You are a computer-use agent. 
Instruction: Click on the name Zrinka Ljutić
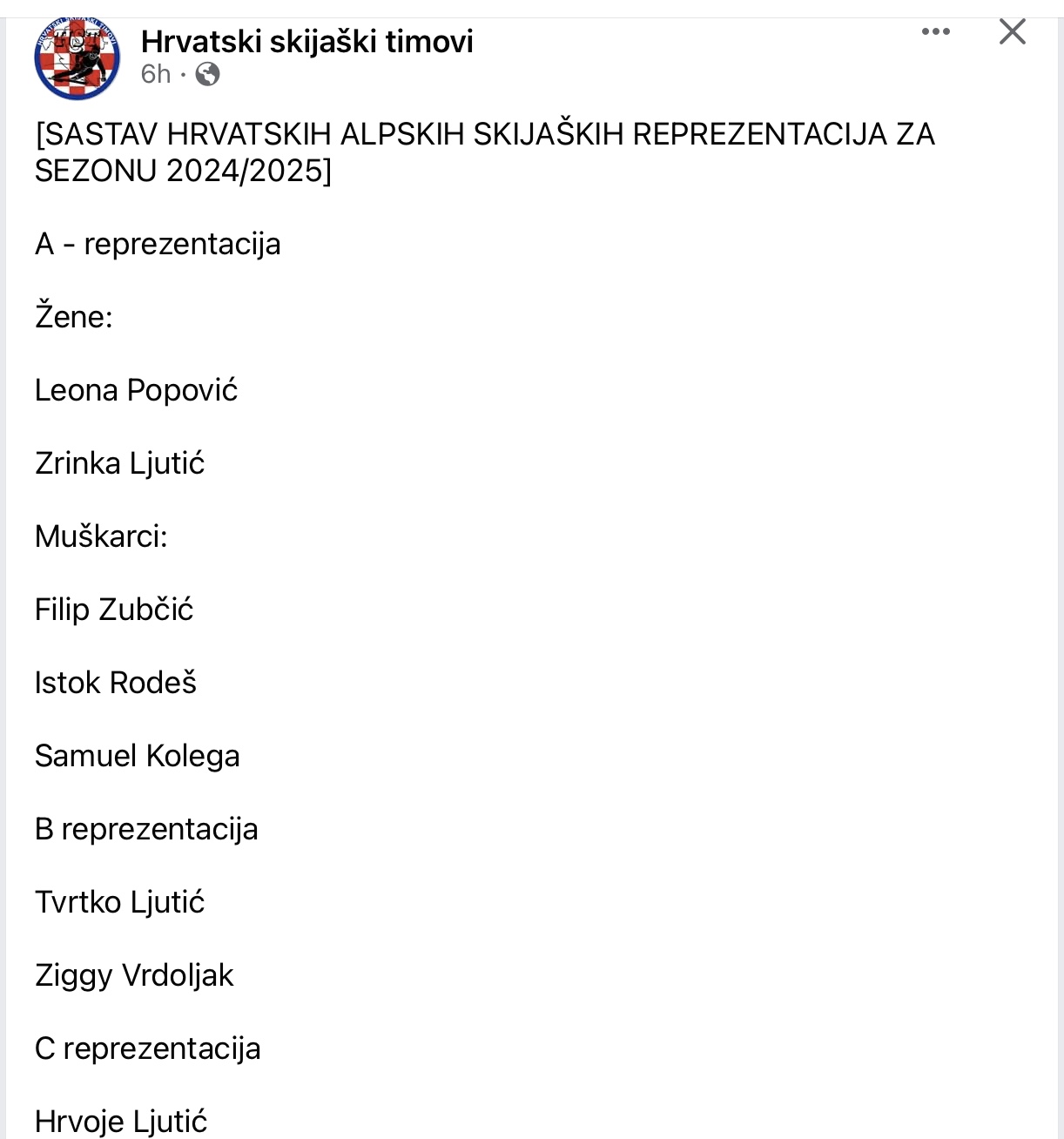click(x=119, y=463)
